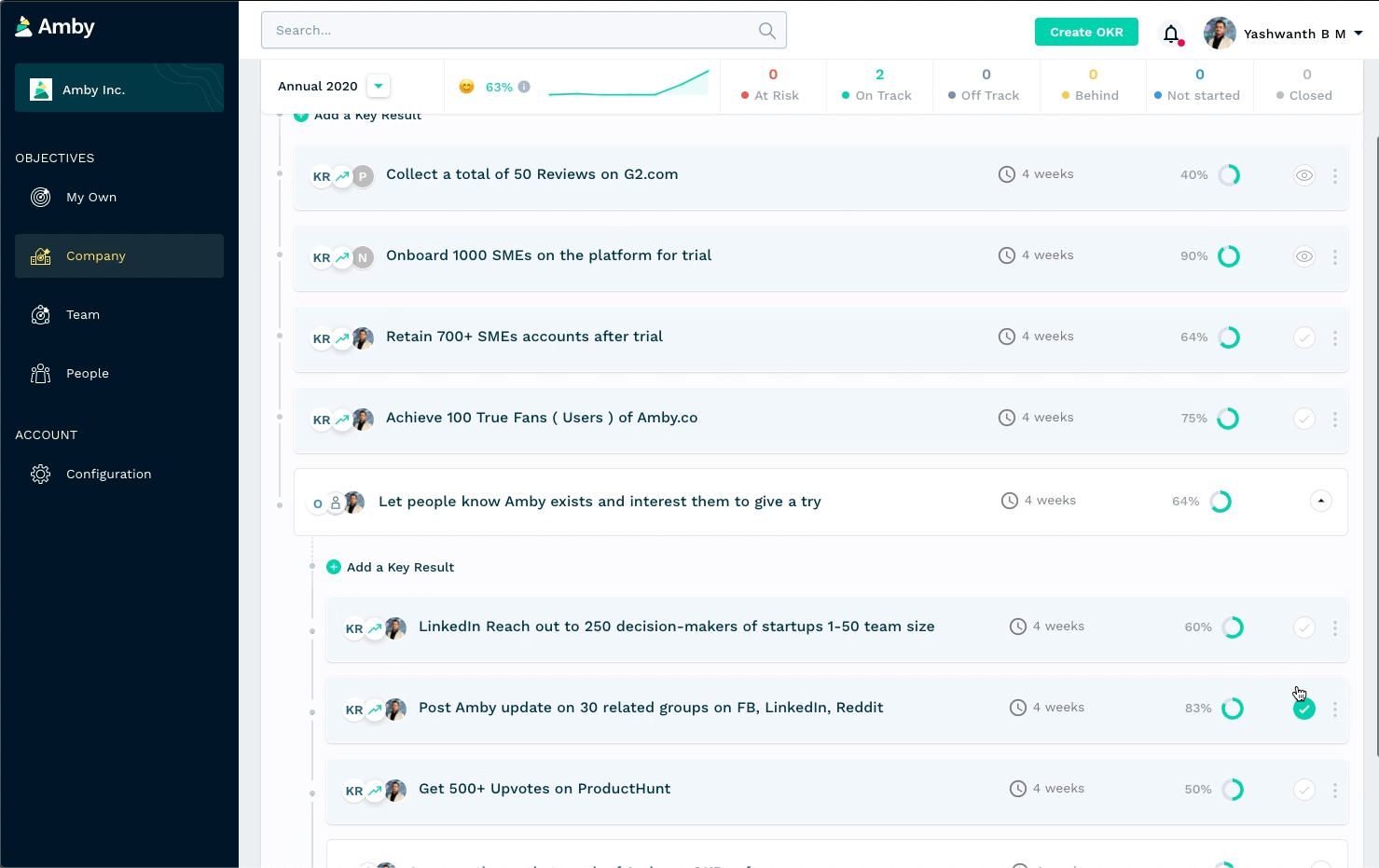Click 40% progress ring on G2.com row
Screen dimensions: 1379x868
point(1229,175)
